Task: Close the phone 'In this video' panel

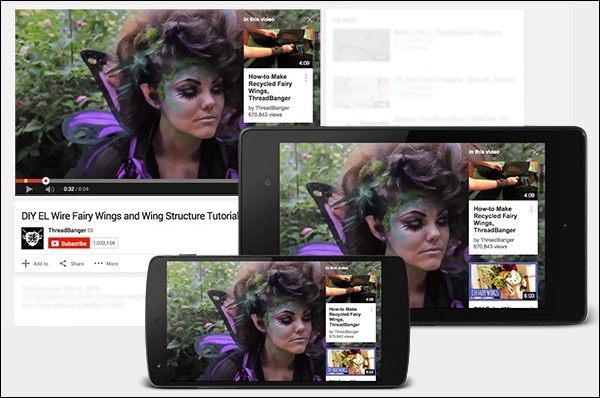Action: point(374,268)
